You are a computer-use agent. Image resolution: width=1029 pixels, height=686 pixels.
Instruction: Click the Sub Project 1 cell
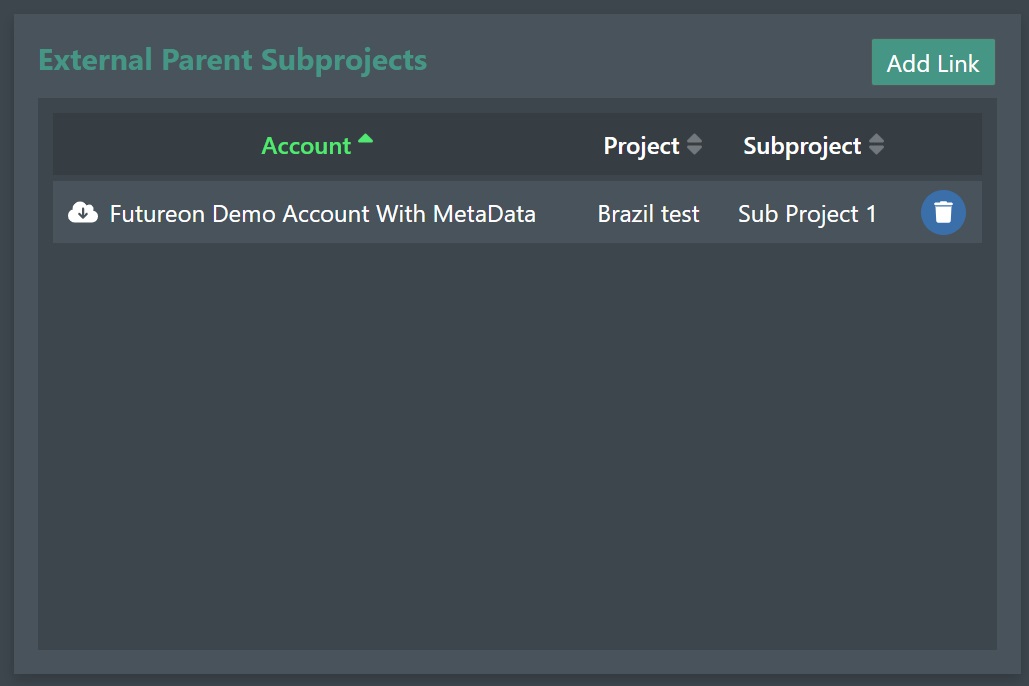pos(807,214)
